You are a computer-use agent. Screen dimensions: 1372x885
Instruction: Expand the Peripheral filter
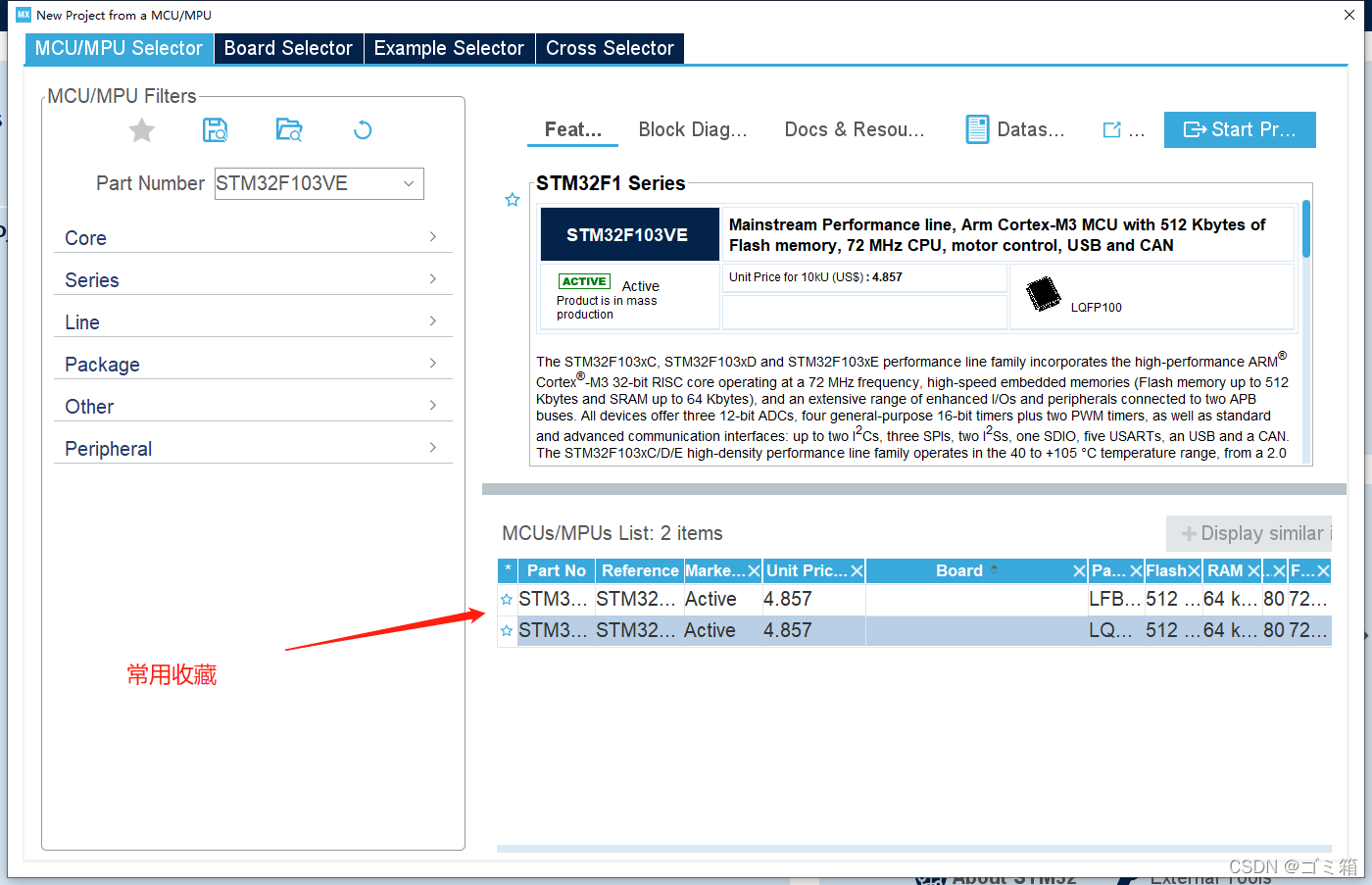253,449
